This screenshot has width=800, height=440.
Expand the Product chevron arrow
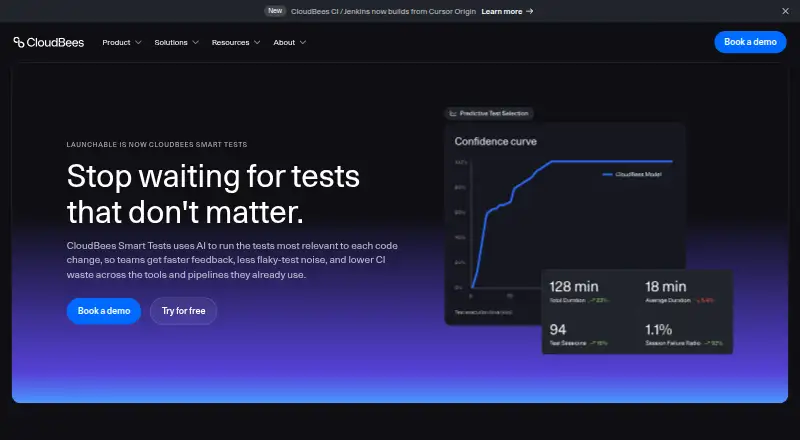138,42
